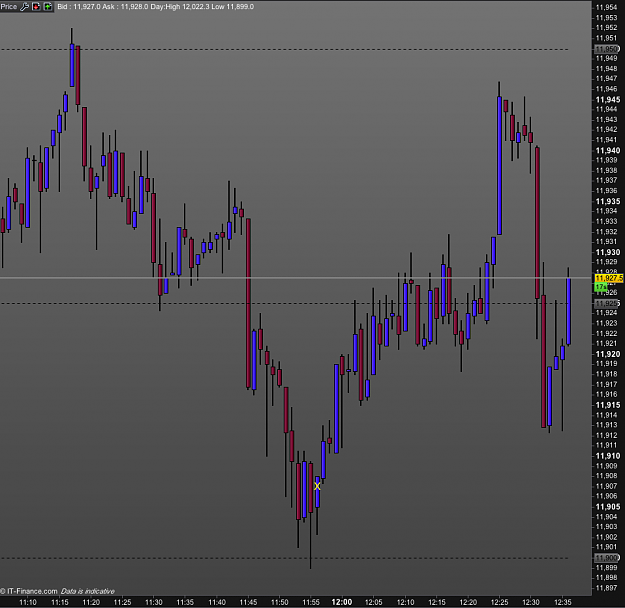Click the 11,954 price axis label
Image resolution: width=625 pixels, height=608 pixels.
(606, 8)
